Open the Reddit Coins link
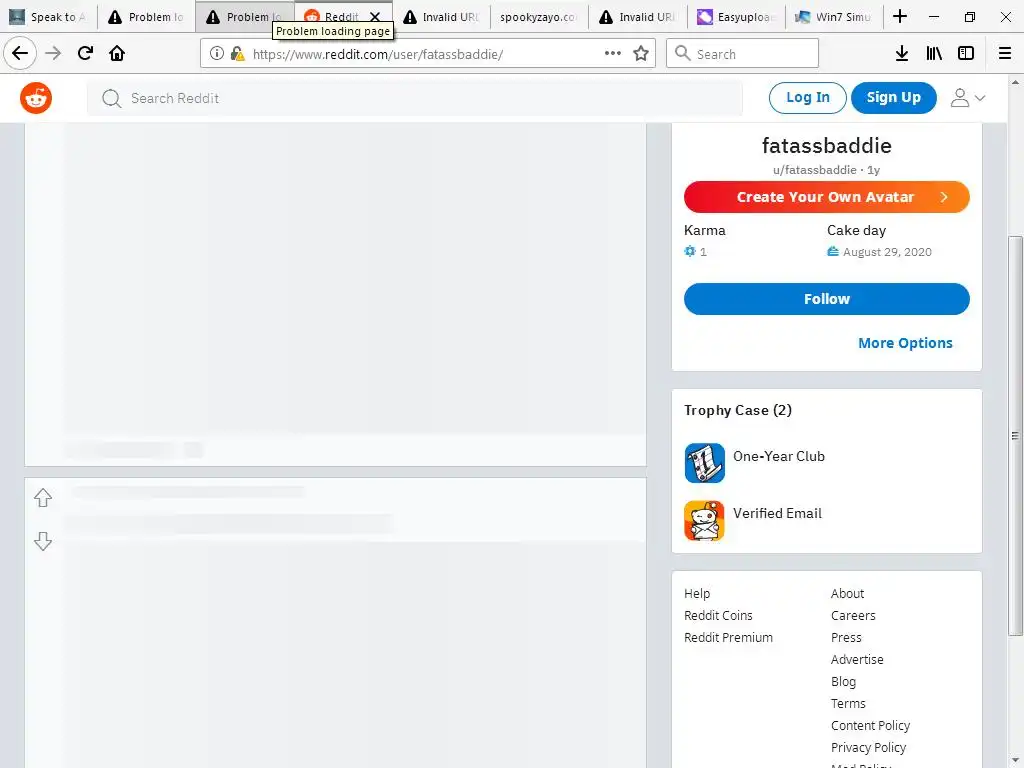This screenshot has width=1024, height=768. (x=718, y=616)
